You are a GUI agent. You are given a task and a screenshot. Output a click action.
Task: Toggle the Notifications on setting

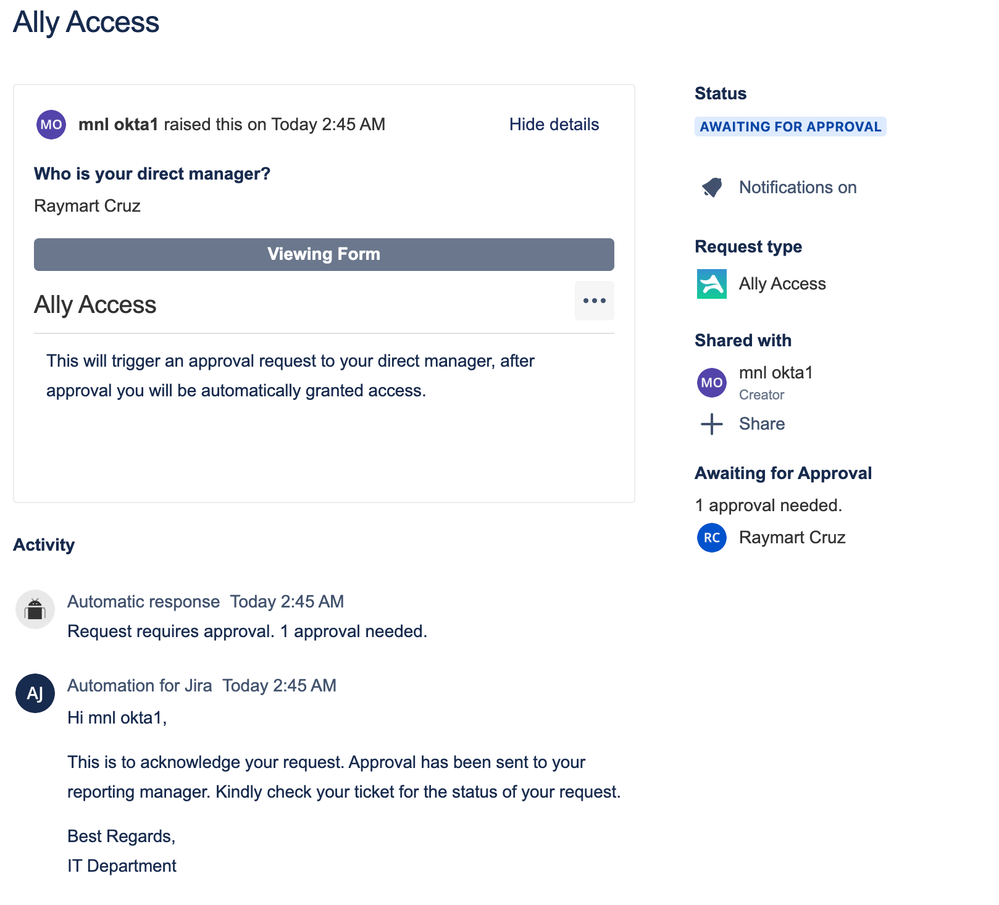(798, 187)
